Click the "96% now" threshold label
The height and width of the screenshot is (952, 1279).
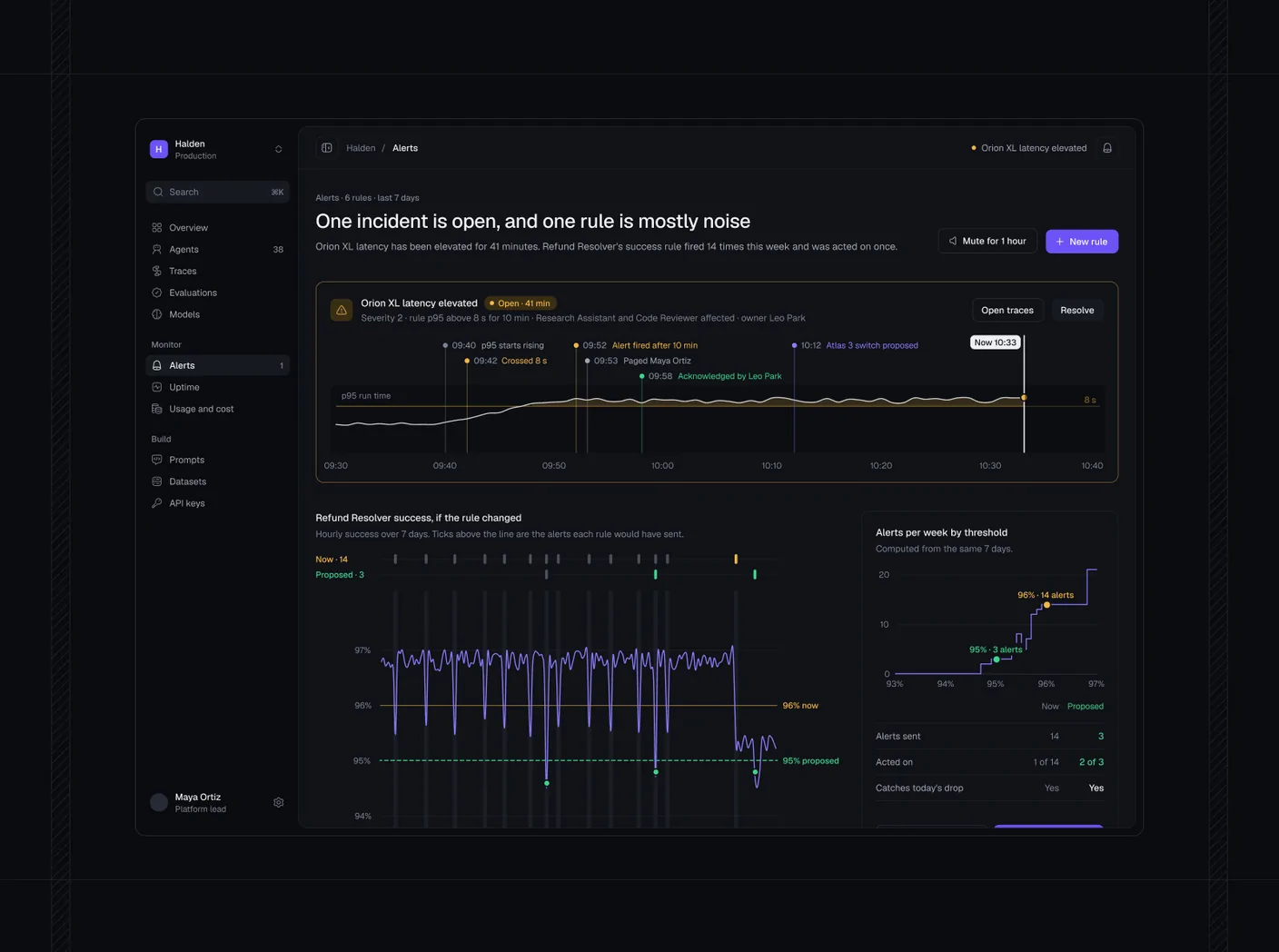tap(800, 706)
